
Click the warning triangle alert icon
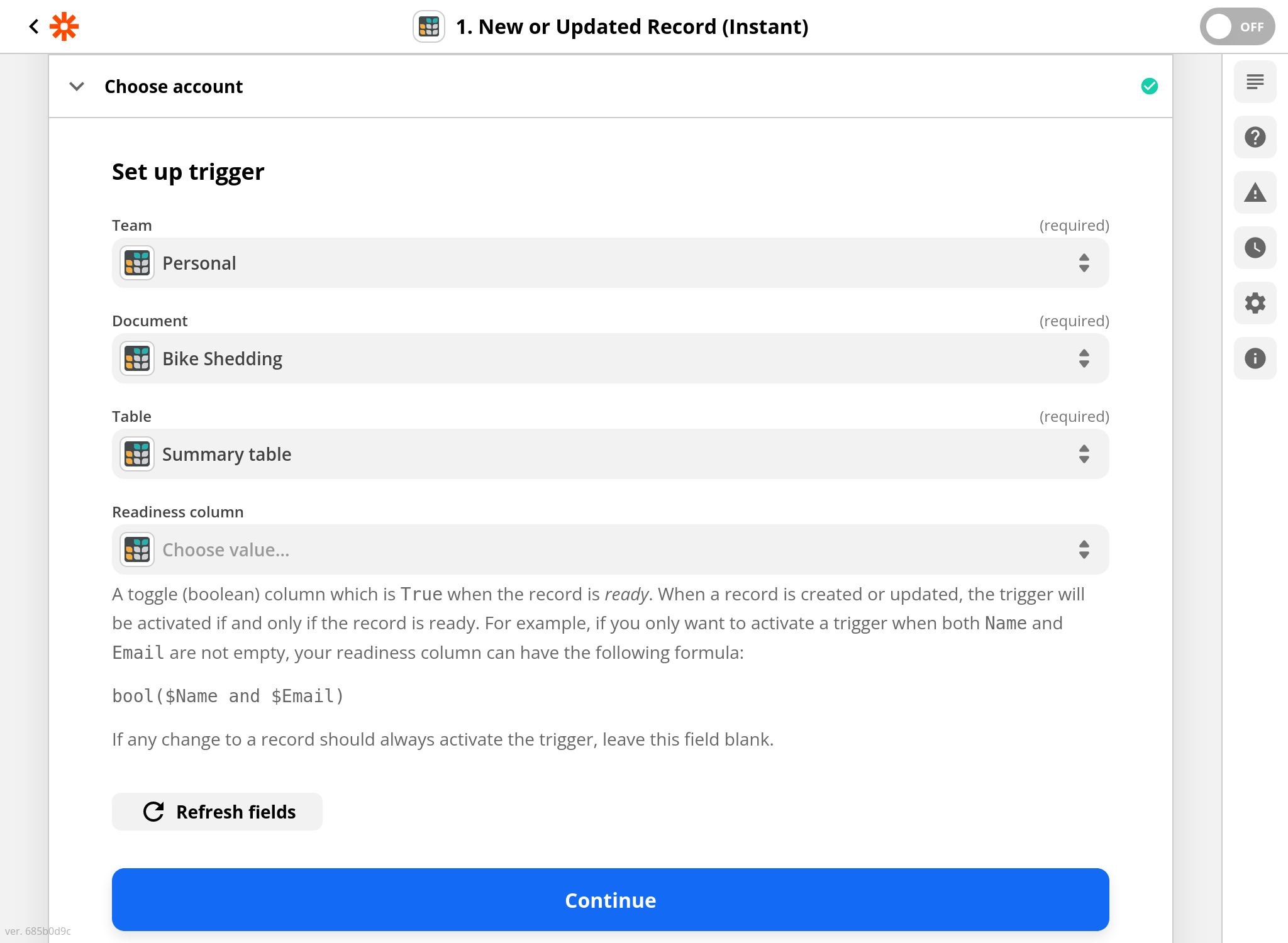1253,192
